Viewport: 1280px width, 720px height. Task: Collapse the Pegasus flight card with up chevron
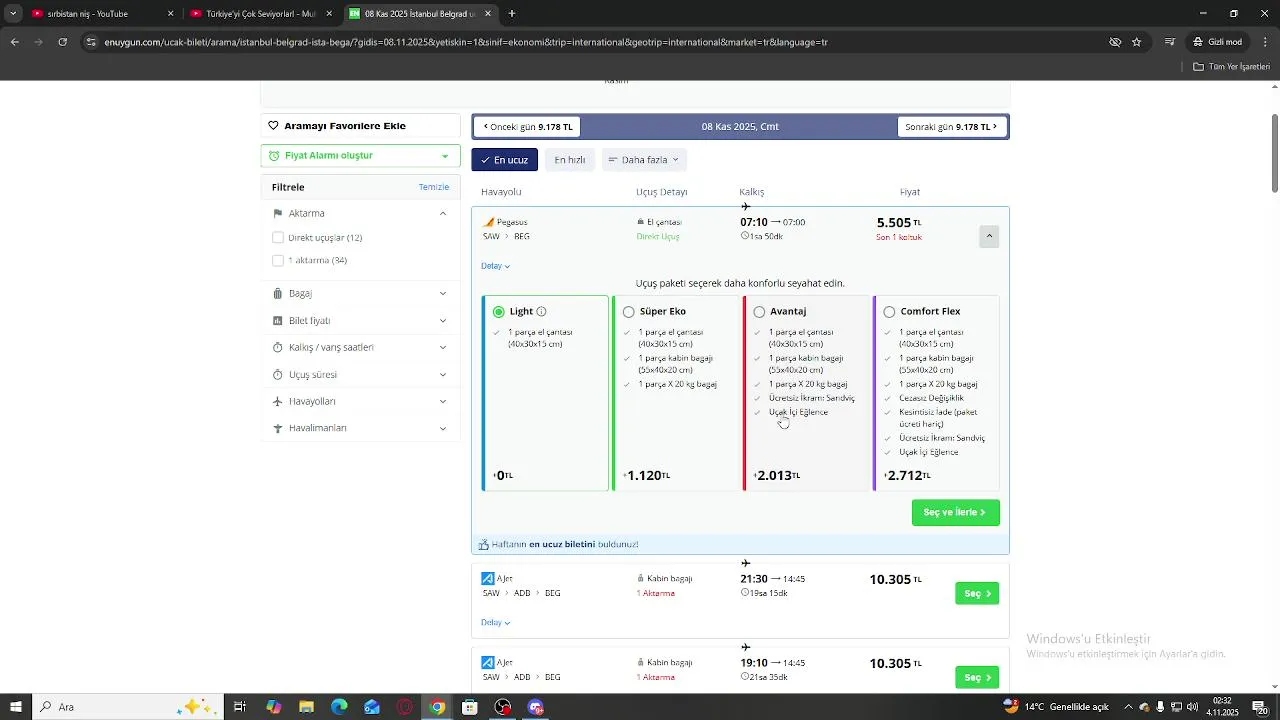(989, 237)
